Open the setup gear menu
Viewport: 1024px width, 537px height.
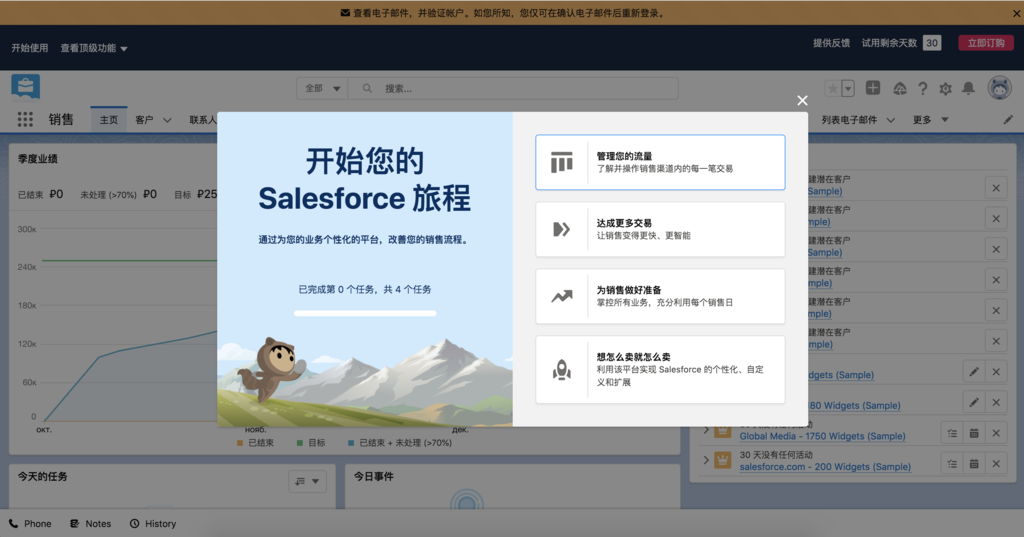(945, 88)
